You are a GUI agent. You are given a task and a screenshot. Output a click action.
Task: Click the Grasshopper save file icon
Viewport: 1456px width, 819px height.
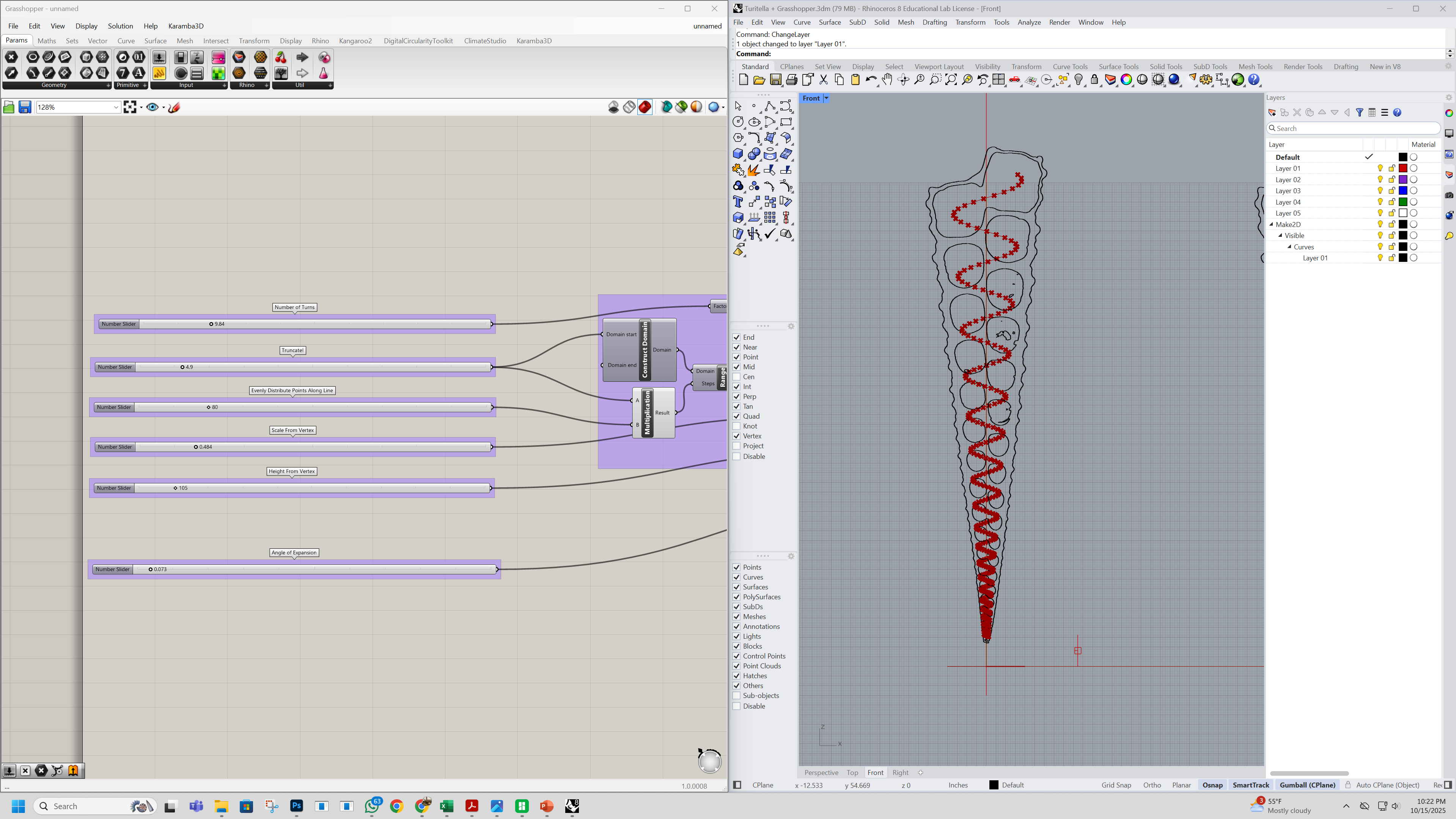tap(24, 107)
